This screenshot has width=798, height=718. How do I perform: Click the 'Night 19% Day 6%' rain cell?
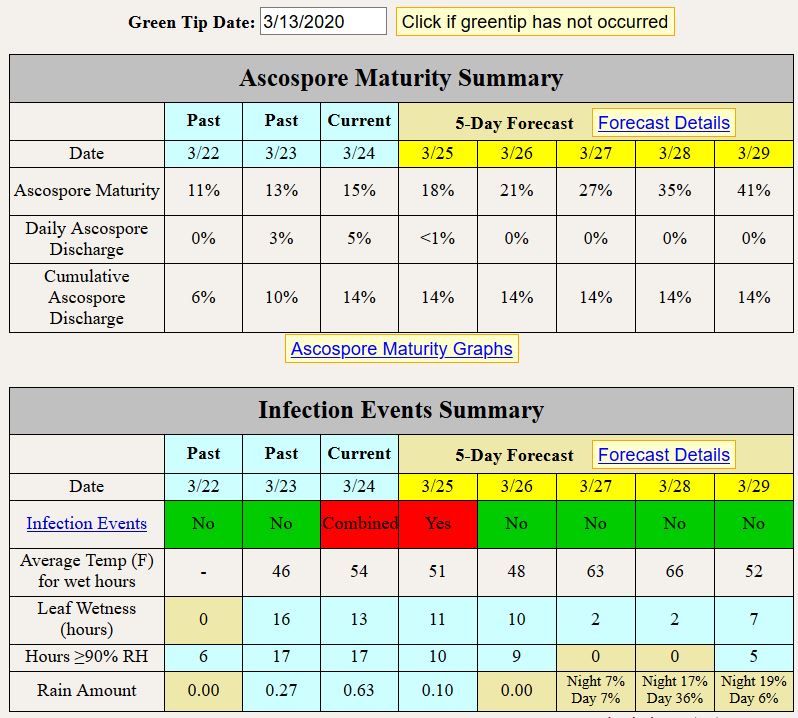point(754,691)
